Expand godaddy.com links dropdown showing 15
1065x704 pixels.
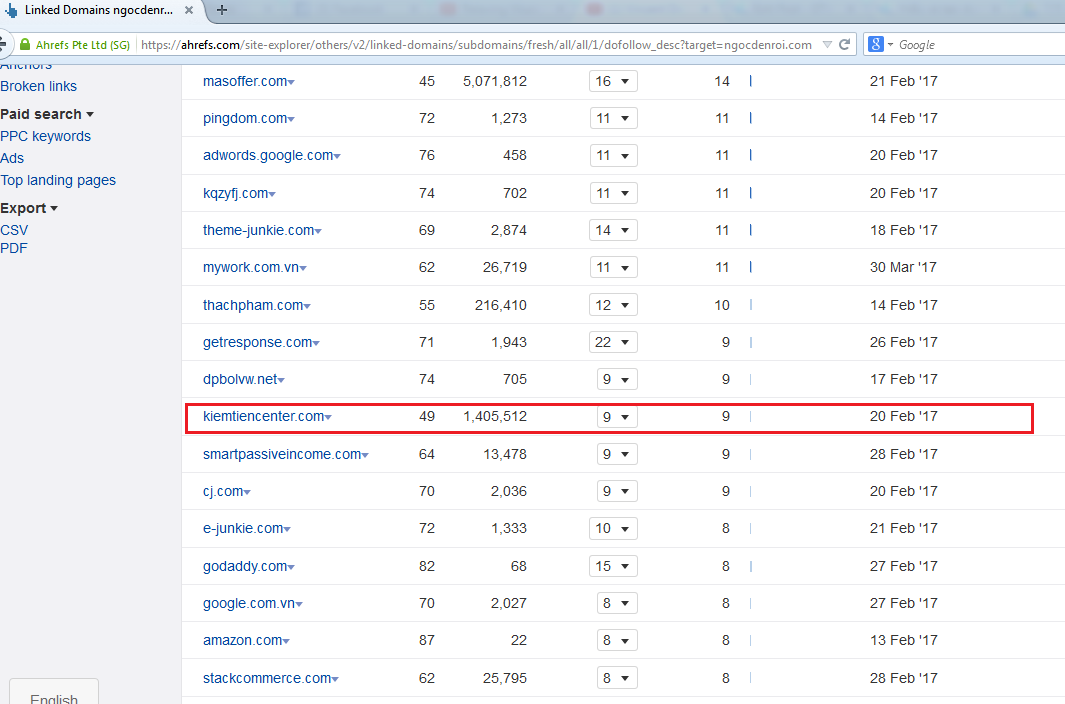point(613,566)
